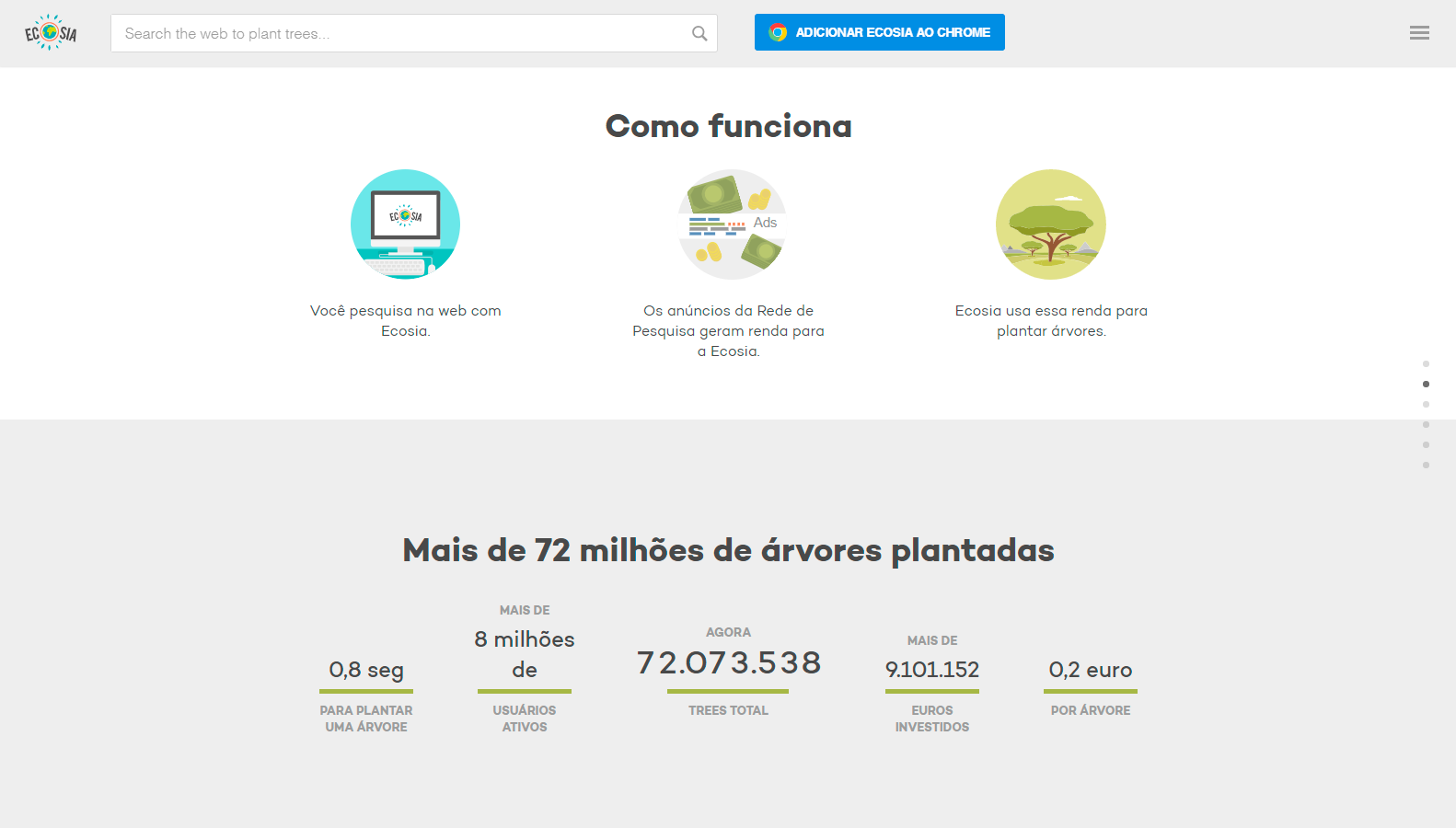
Task: Go to the fourth section navigation dot
Action: pyautogui.click(x=1426, y=424)
